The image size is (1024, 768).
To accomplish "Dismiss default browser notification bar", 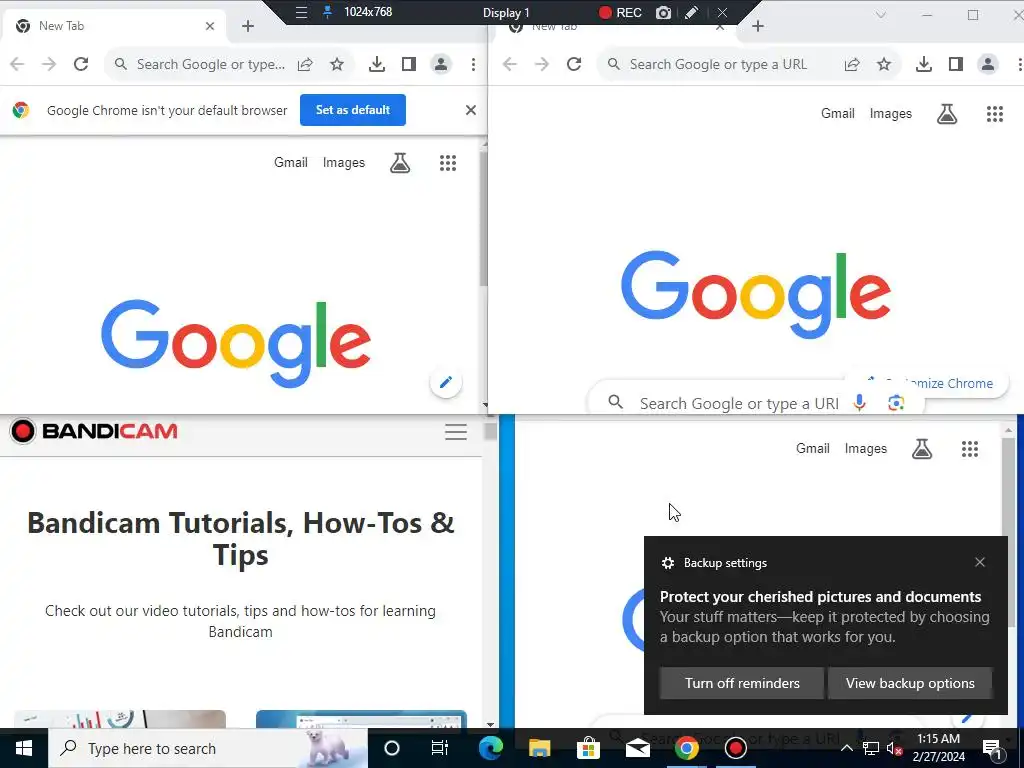I will pos(471,110).
